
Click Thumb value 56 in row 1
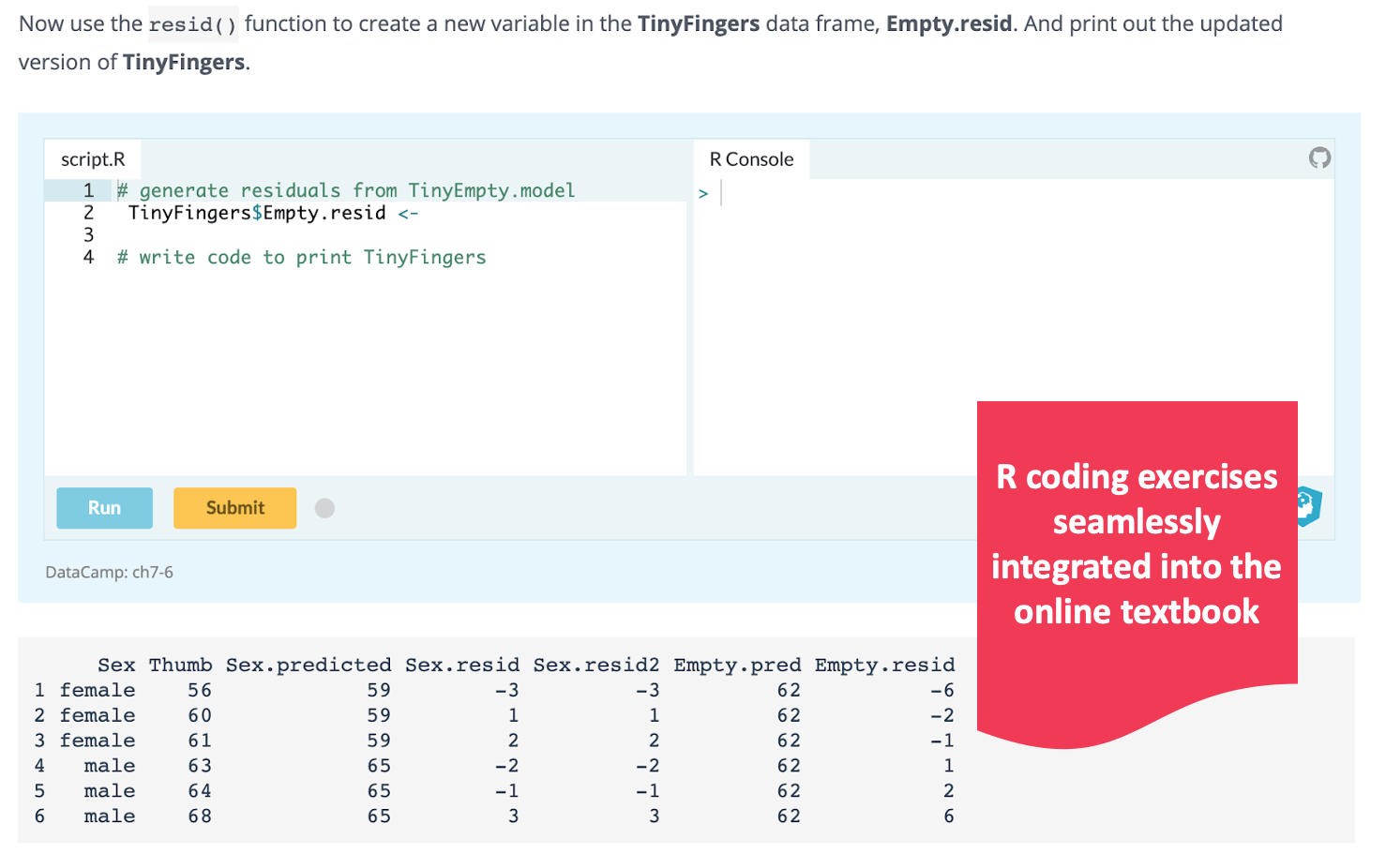(x=200, y=690)
